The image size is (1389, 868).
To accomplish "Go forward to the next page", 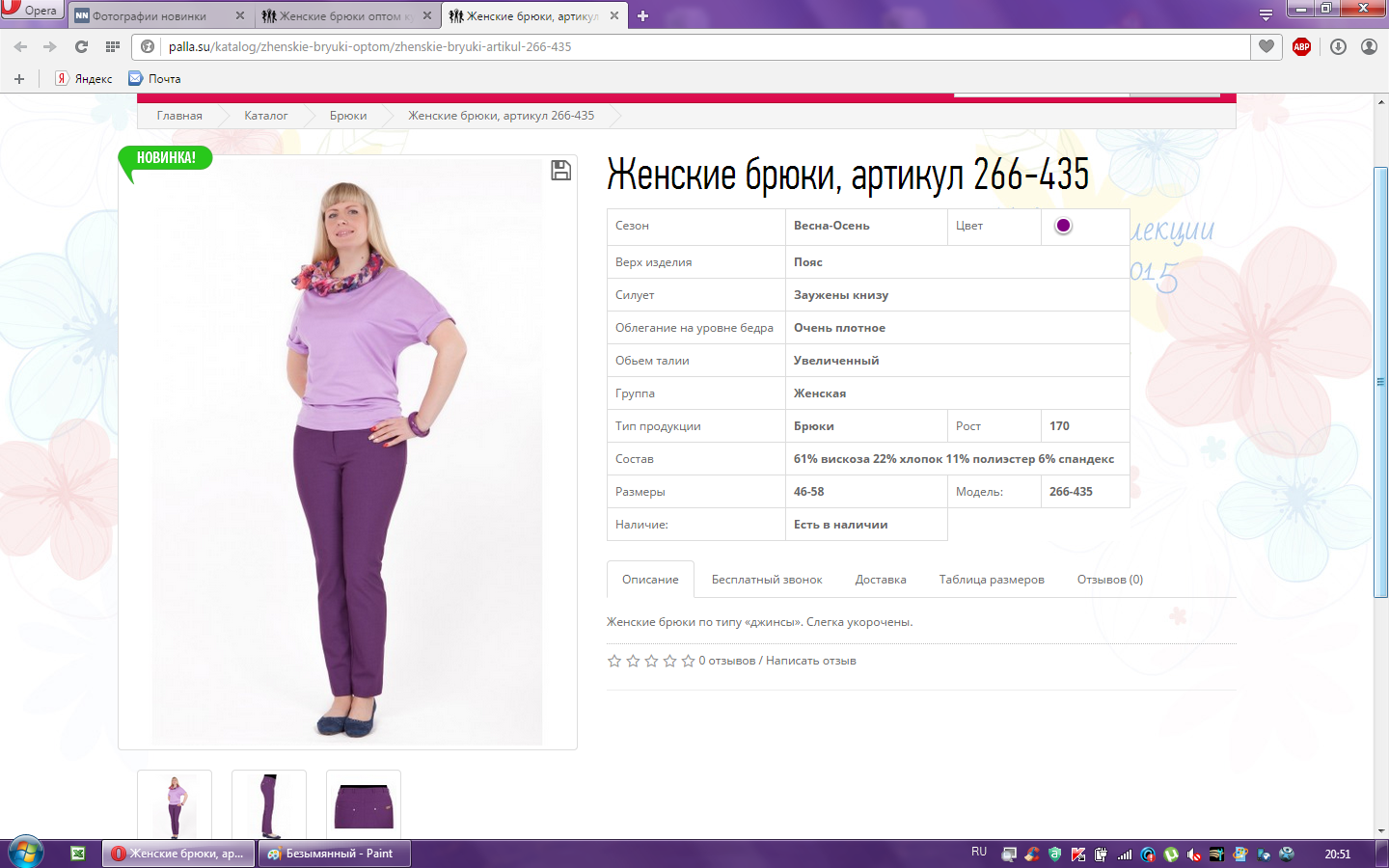I will (48, 46).
